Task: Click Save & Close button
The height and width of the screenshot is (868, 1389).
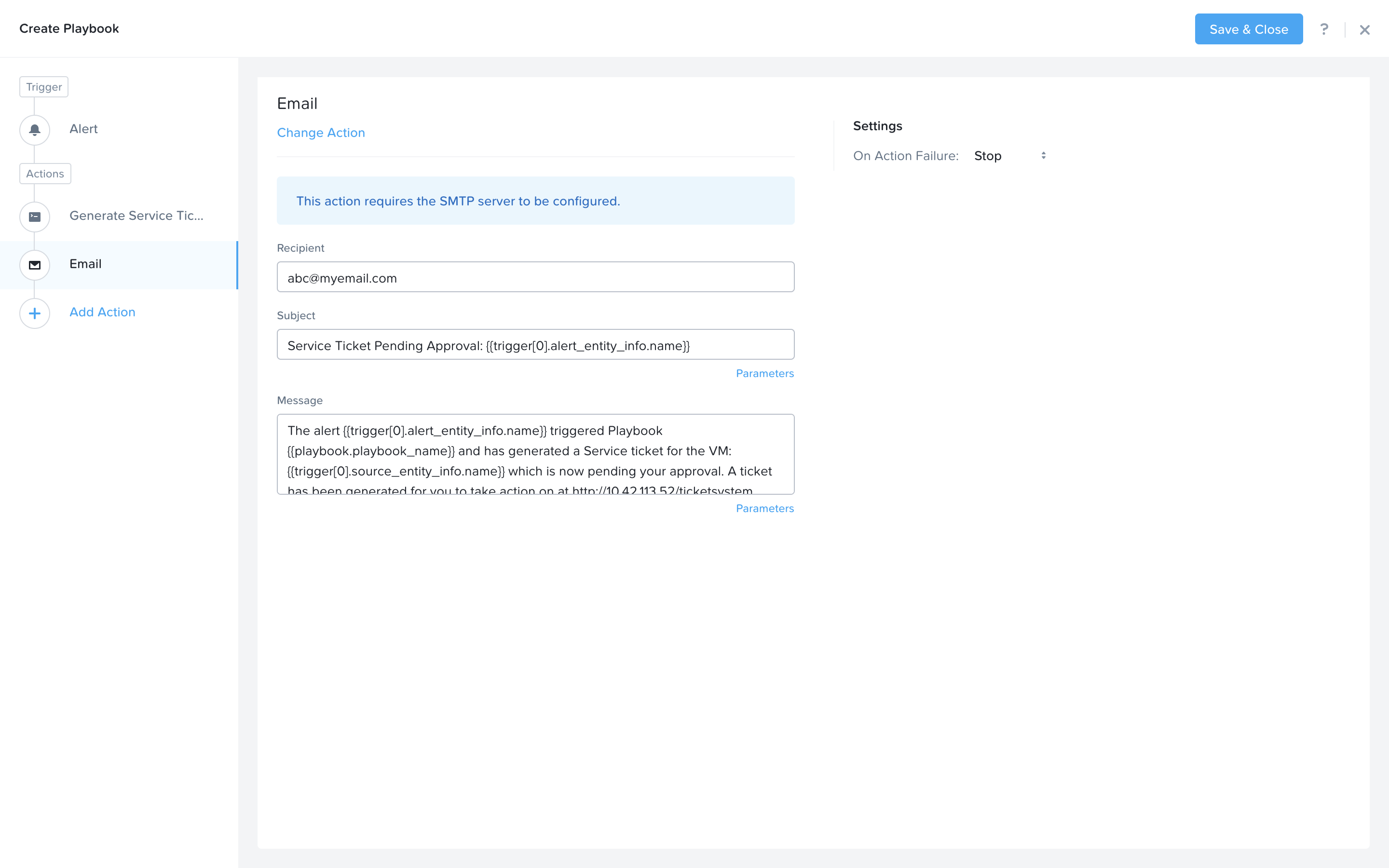Action: point(1248,29)
